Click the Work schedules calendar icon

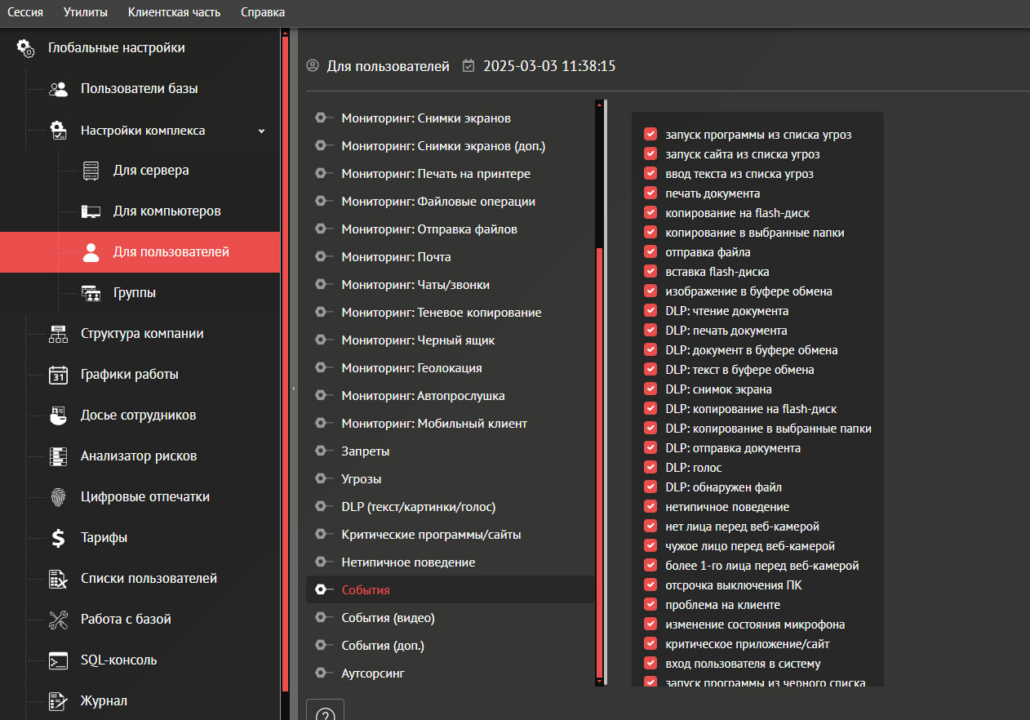[59, 375]
